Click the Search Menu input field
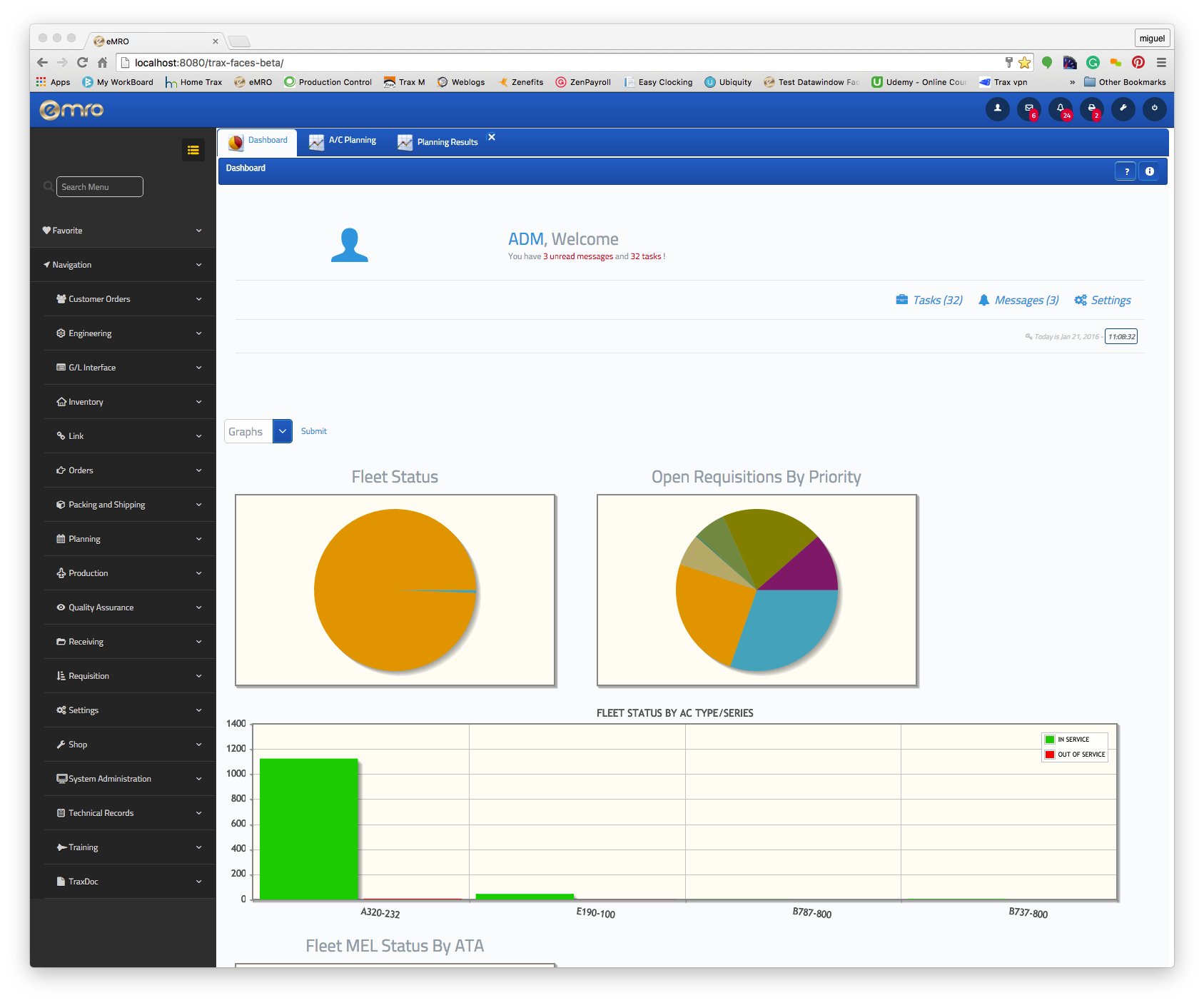The width and height of the screenshot is (1204, 1003). pyautogui.click(x=100, y=187)
